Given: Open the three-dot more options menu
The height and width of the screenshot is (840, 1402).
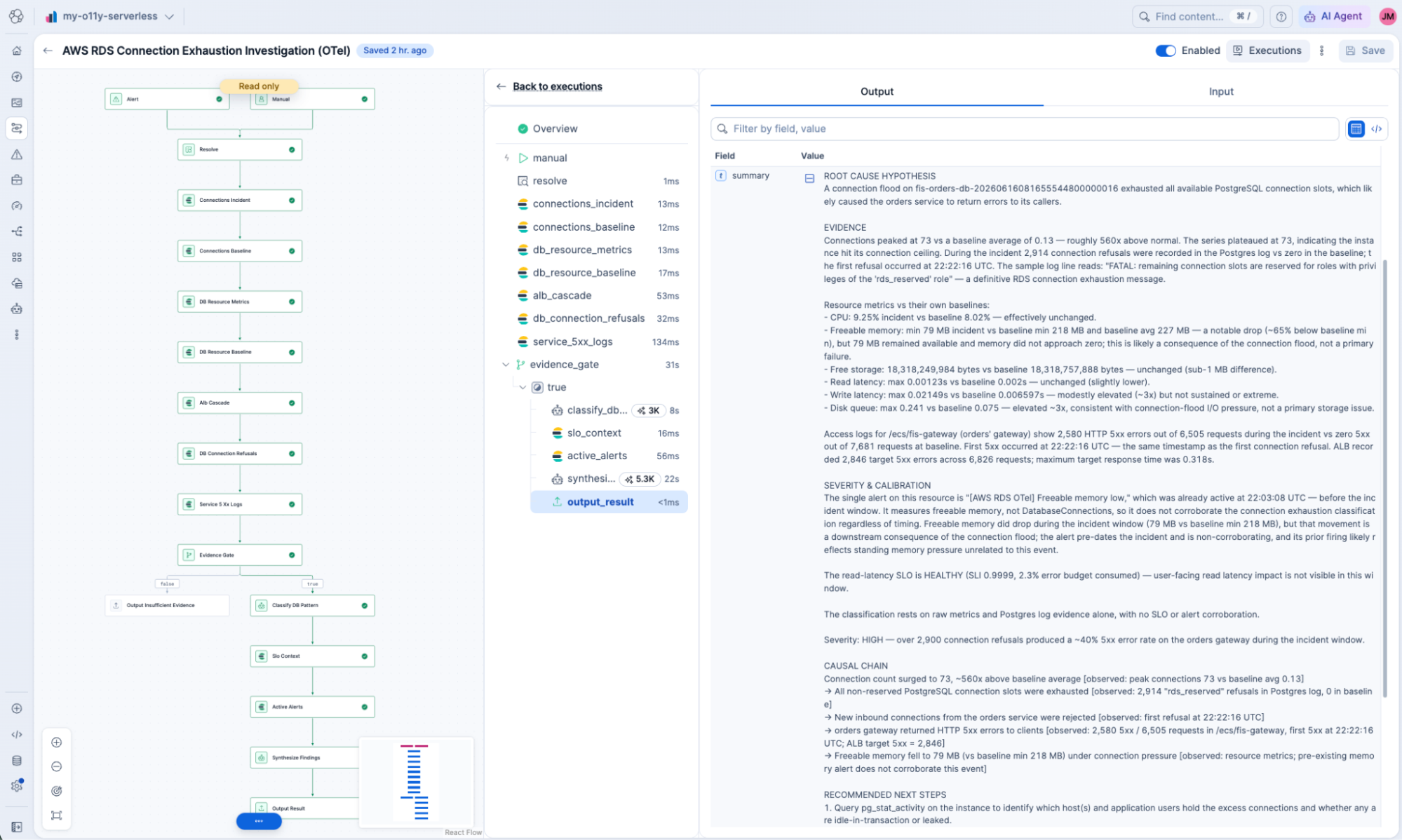Looking at the screenshot, I should 1321,50.
